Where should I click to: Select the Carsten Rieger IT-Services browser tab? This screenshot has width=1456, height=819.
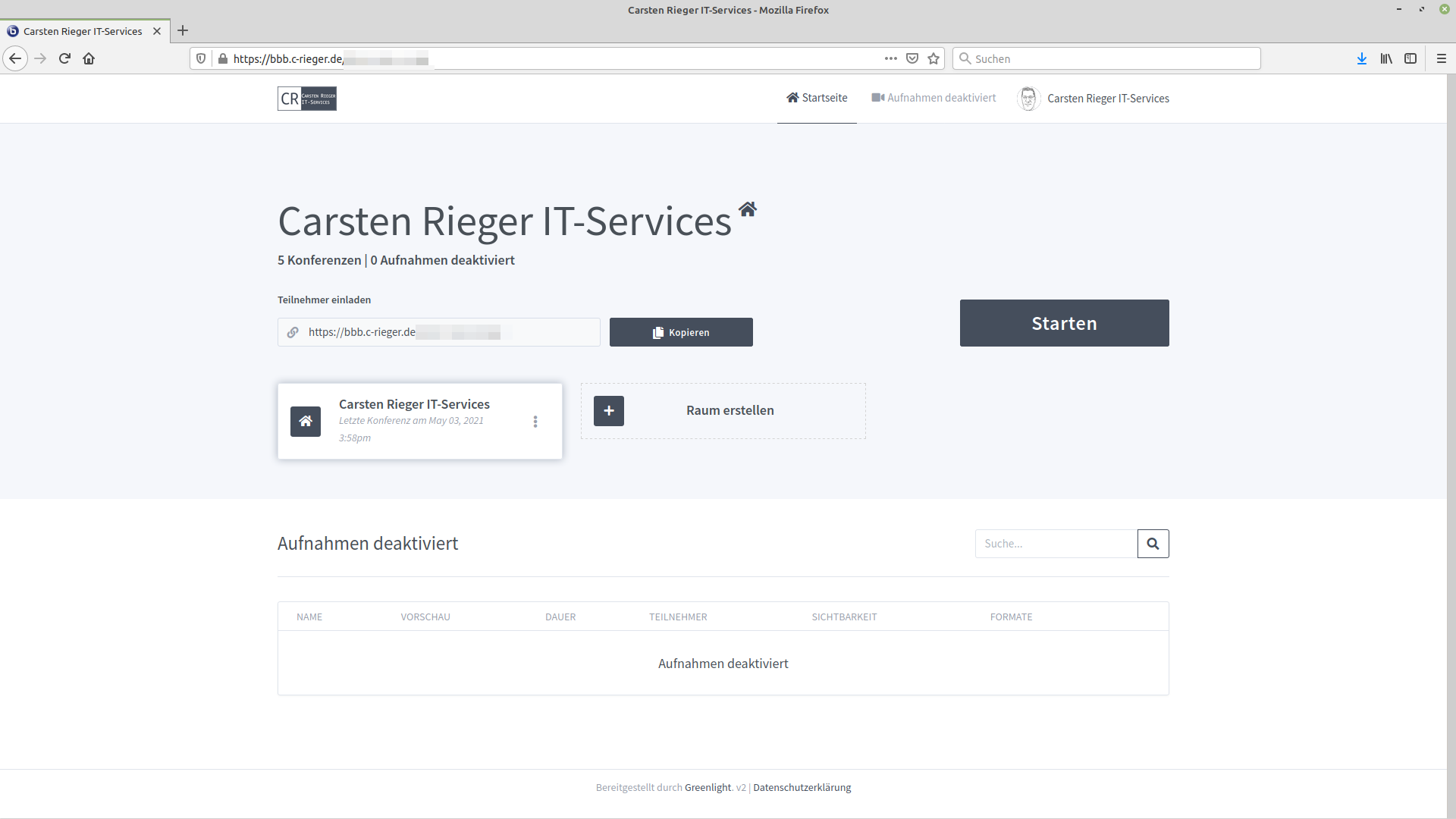[85, 31]
